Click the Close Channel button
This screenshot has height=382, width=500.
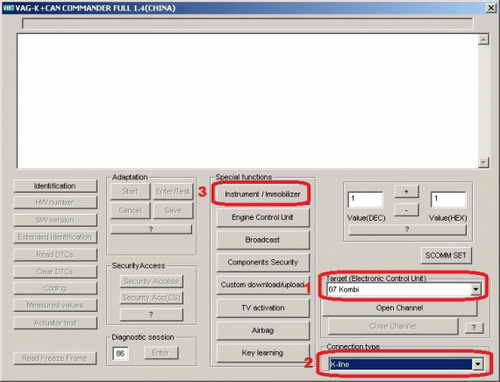click(x=393, y=326)
